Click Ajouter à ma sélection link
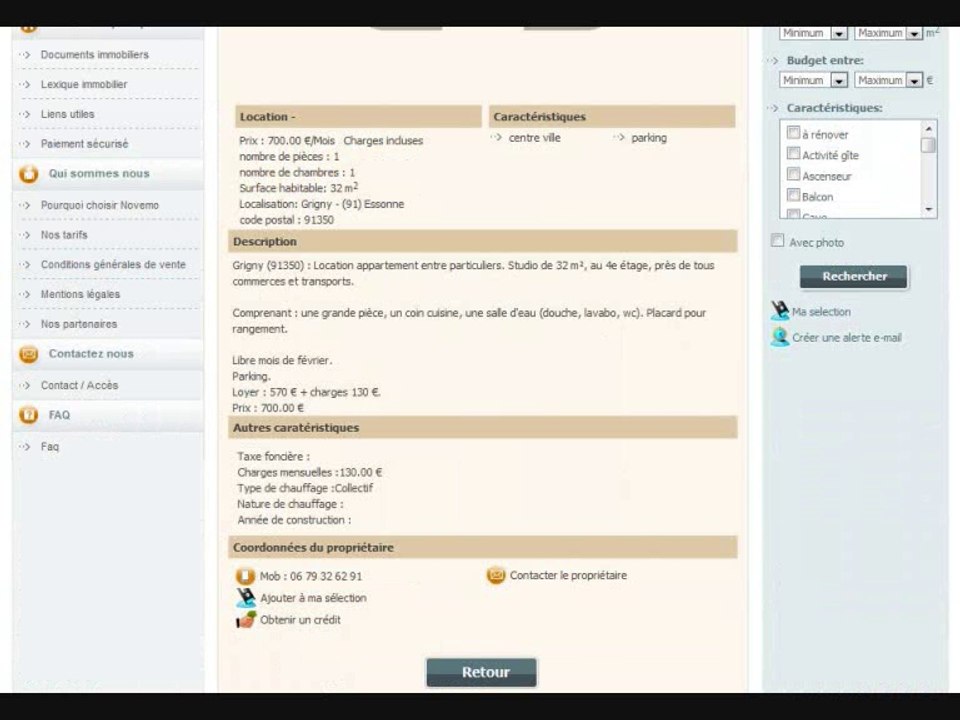The width and height of the screenshot is (960, 720). [x=313, y=598]
